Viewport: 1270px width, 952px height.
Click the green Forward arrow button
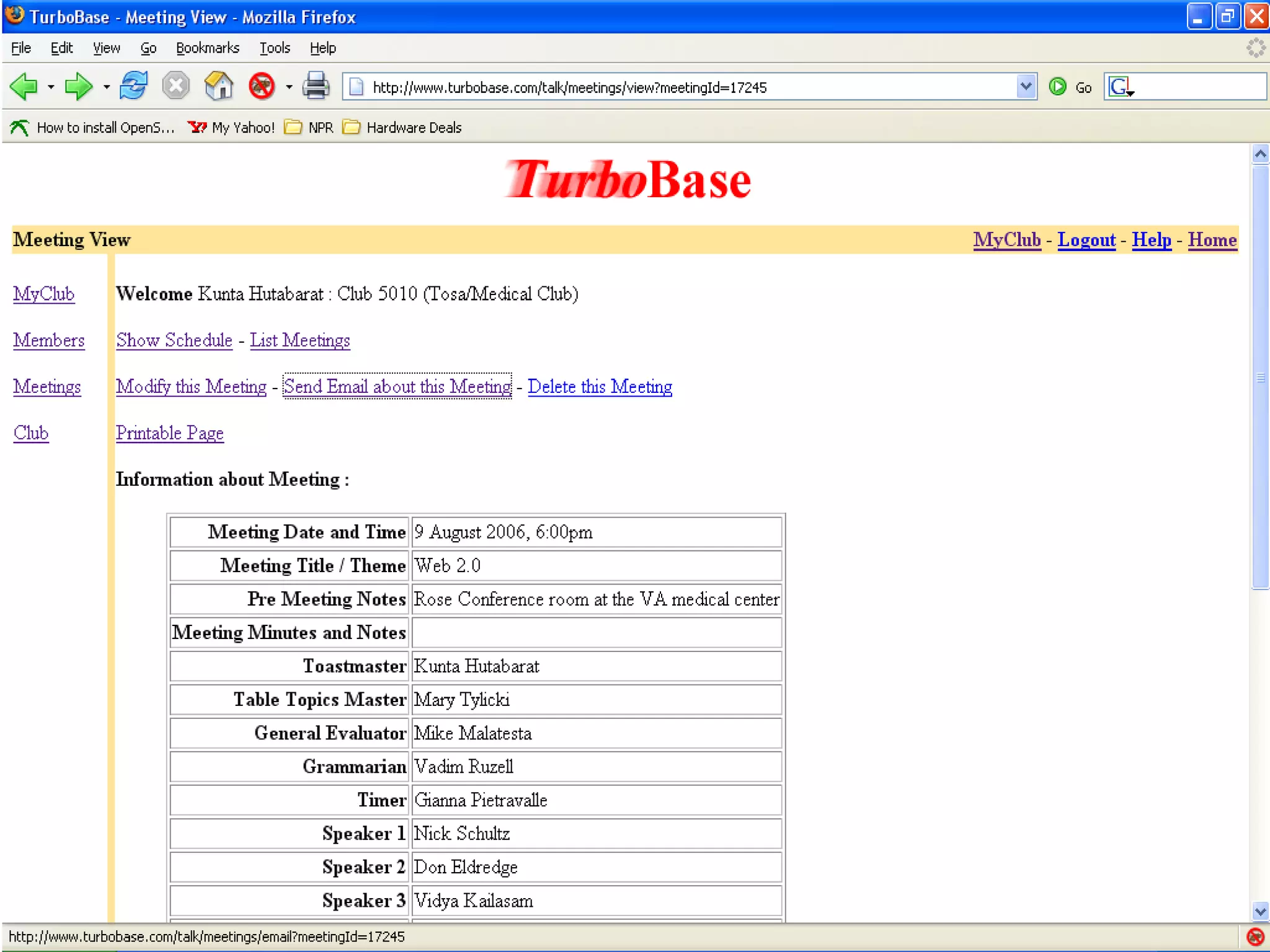pyautogui.click(x=78, y=86)
